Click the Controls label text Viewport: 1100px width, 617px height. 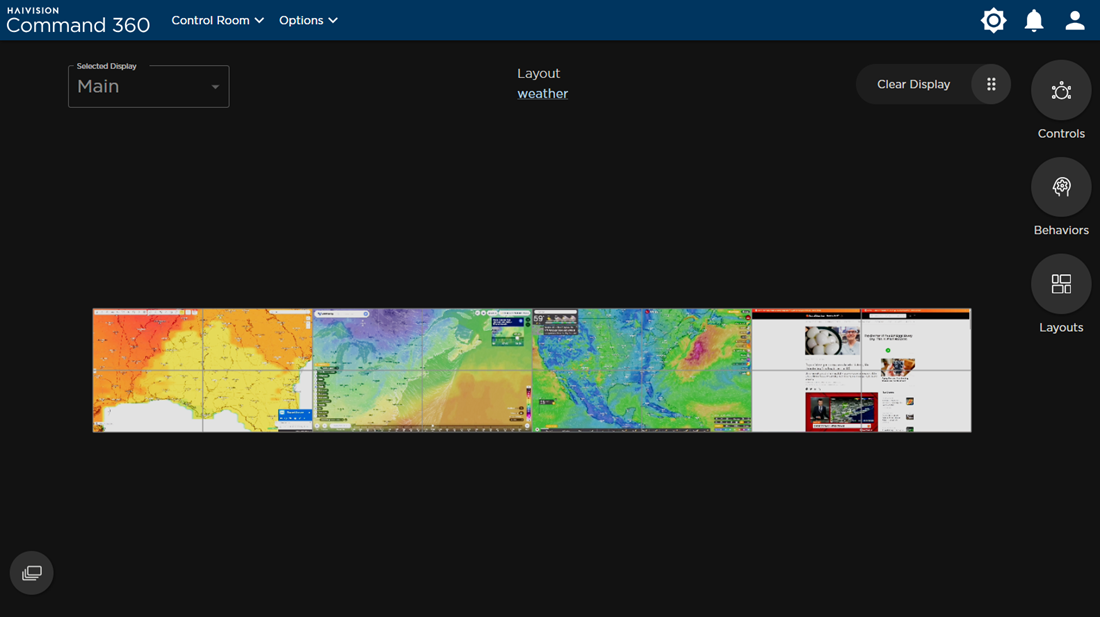(x=1061, y=133)
